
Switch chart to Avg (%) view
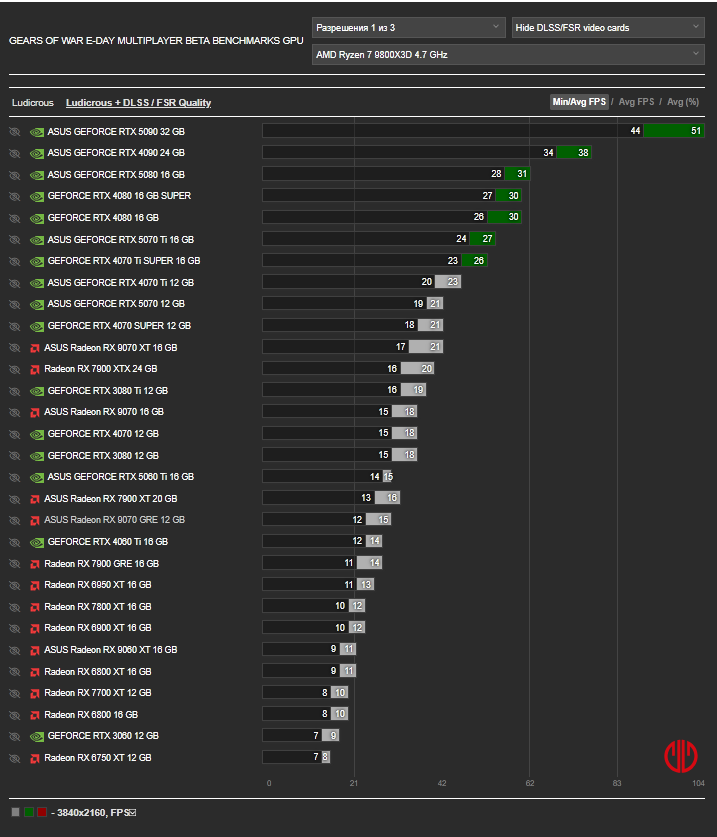pos(683,101)
